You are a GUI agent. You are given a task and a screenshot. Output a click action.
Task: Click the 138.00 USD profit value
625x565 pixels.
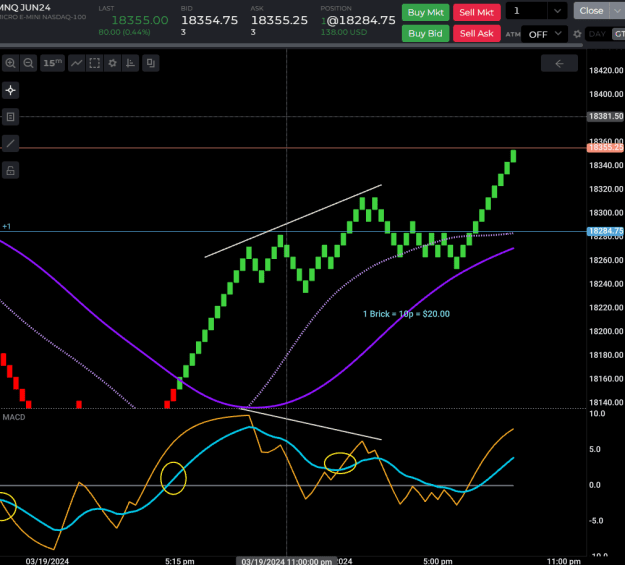[x=344, y=32]
